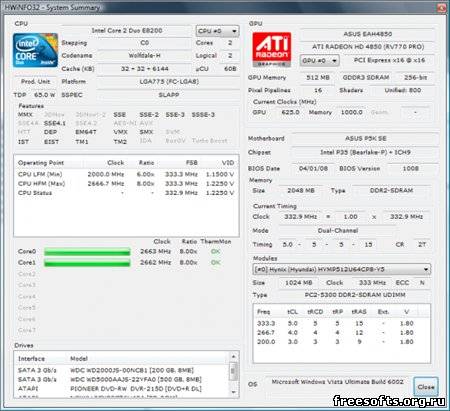The image size is (450, 411).
Task: Click the CPU HFM (Max) operating point row
Action: click(x=126, y=183)
